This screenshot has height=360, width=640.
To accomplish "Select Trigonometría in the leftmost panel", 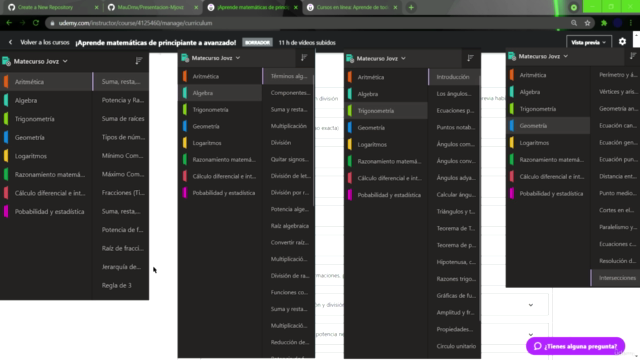I will click(35, 119).
